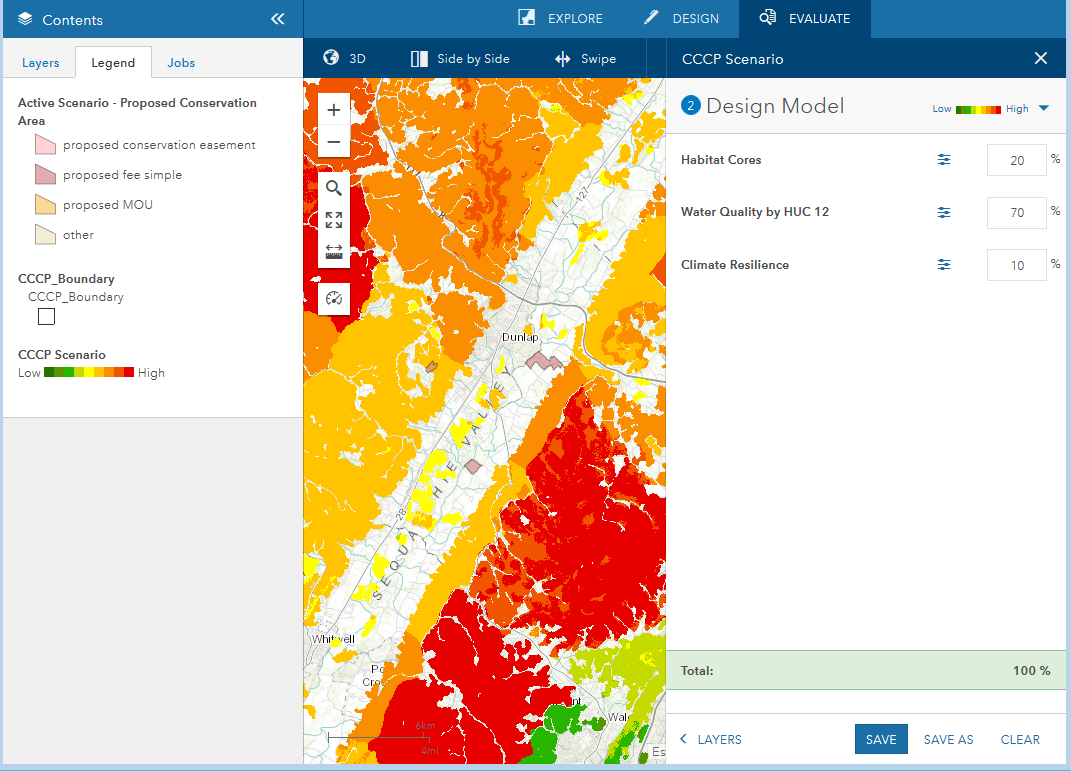The width and height of the screenshot is (1071, 771).
Task: Expand the Low-High color ramp dropdown
Action: click(1043, 108)
